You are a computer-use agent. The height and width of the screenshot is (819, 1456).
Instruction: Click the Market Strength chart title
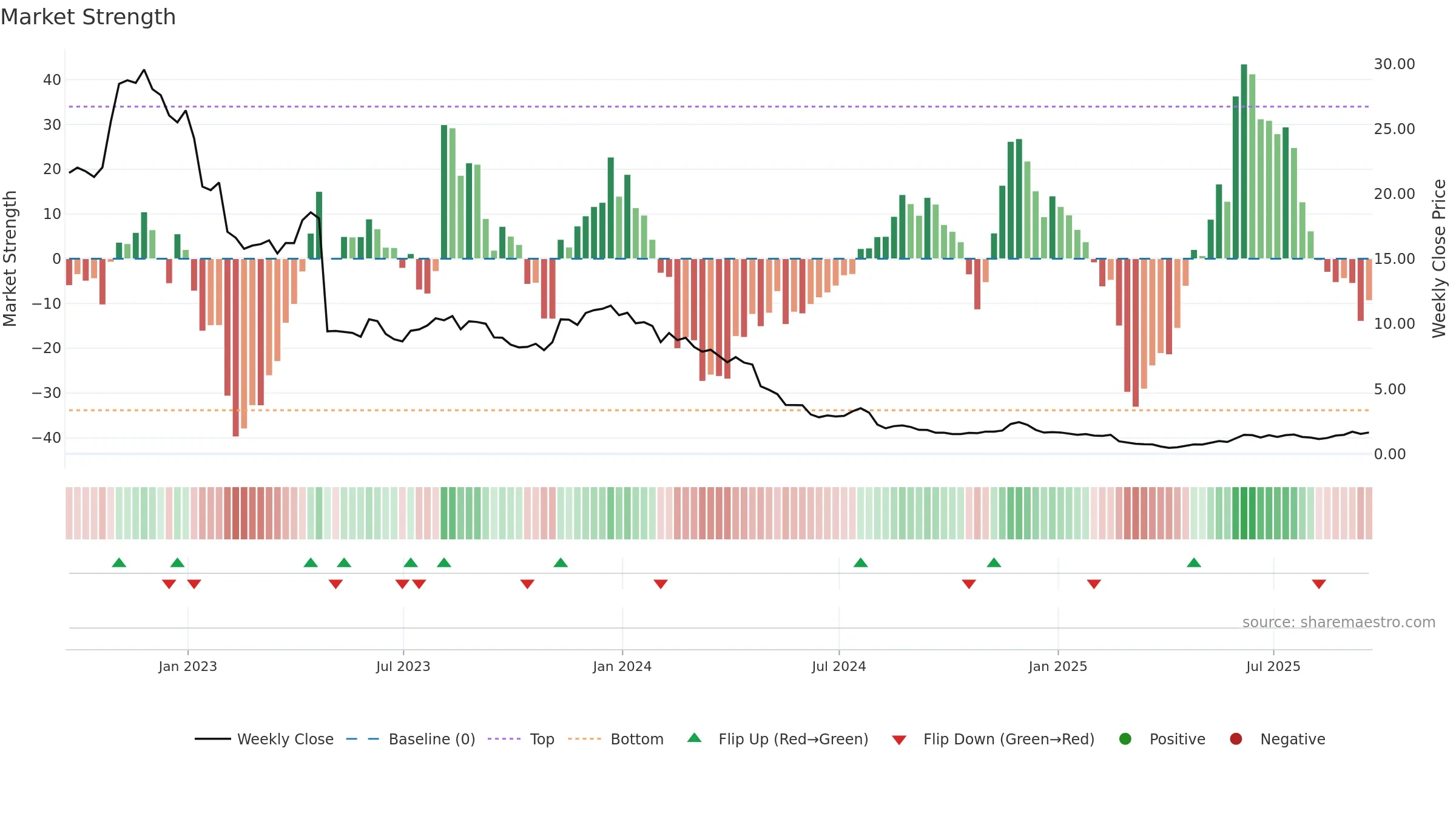(88, 17)
